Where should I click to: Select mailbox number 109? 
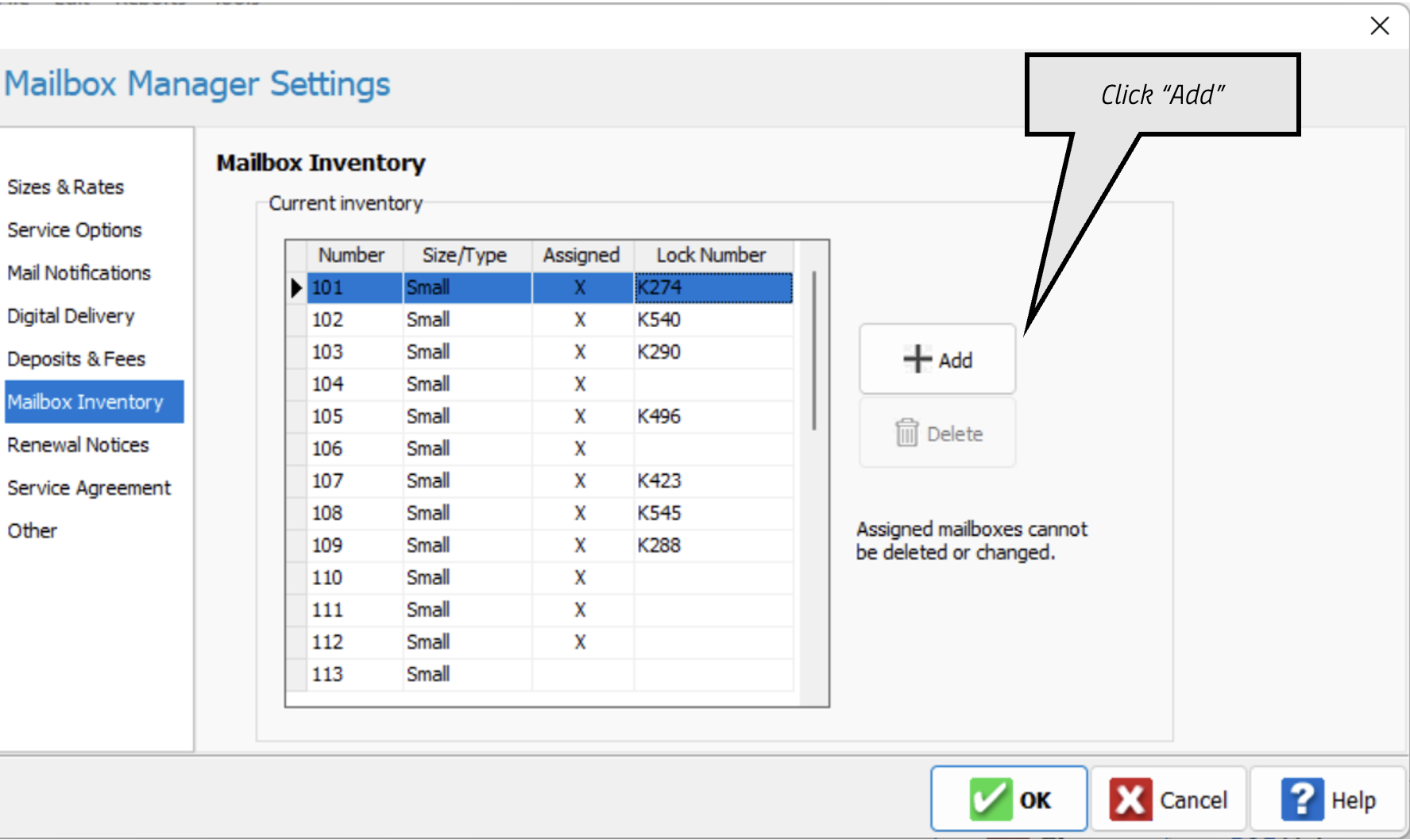coord(354,545)
